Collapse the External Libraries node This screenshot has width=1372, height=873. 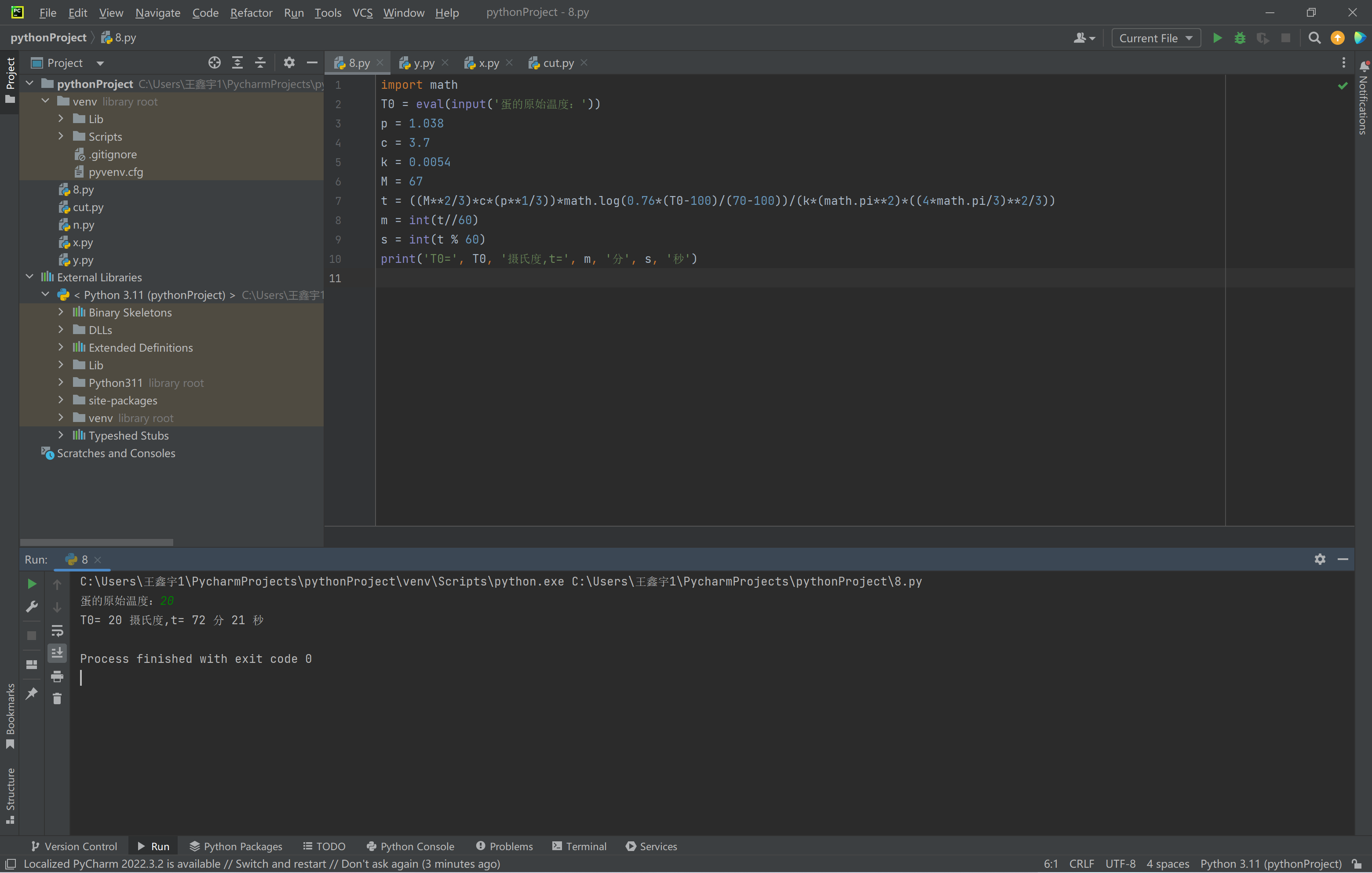tap(29, 277)
